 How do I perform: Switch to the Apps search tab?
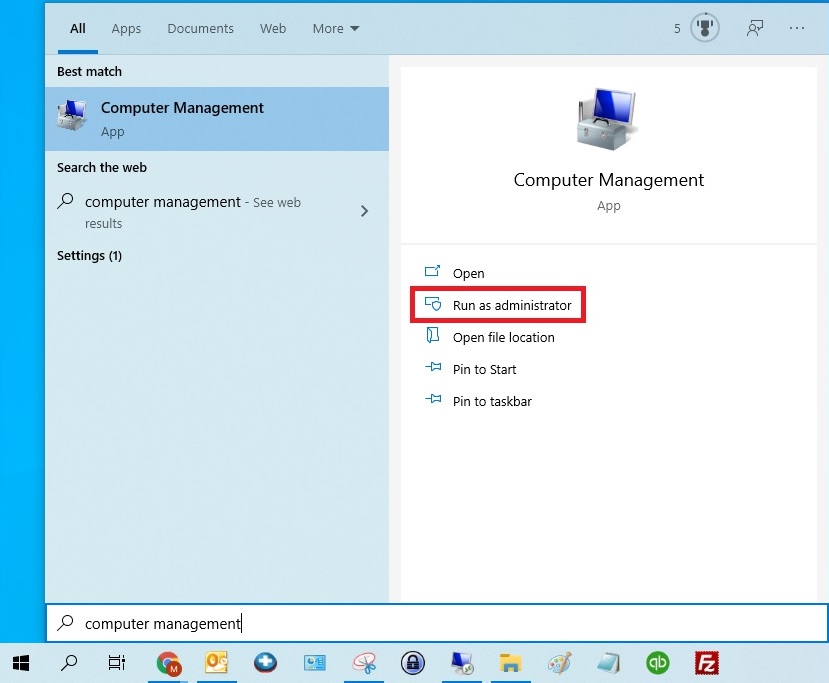126,29
